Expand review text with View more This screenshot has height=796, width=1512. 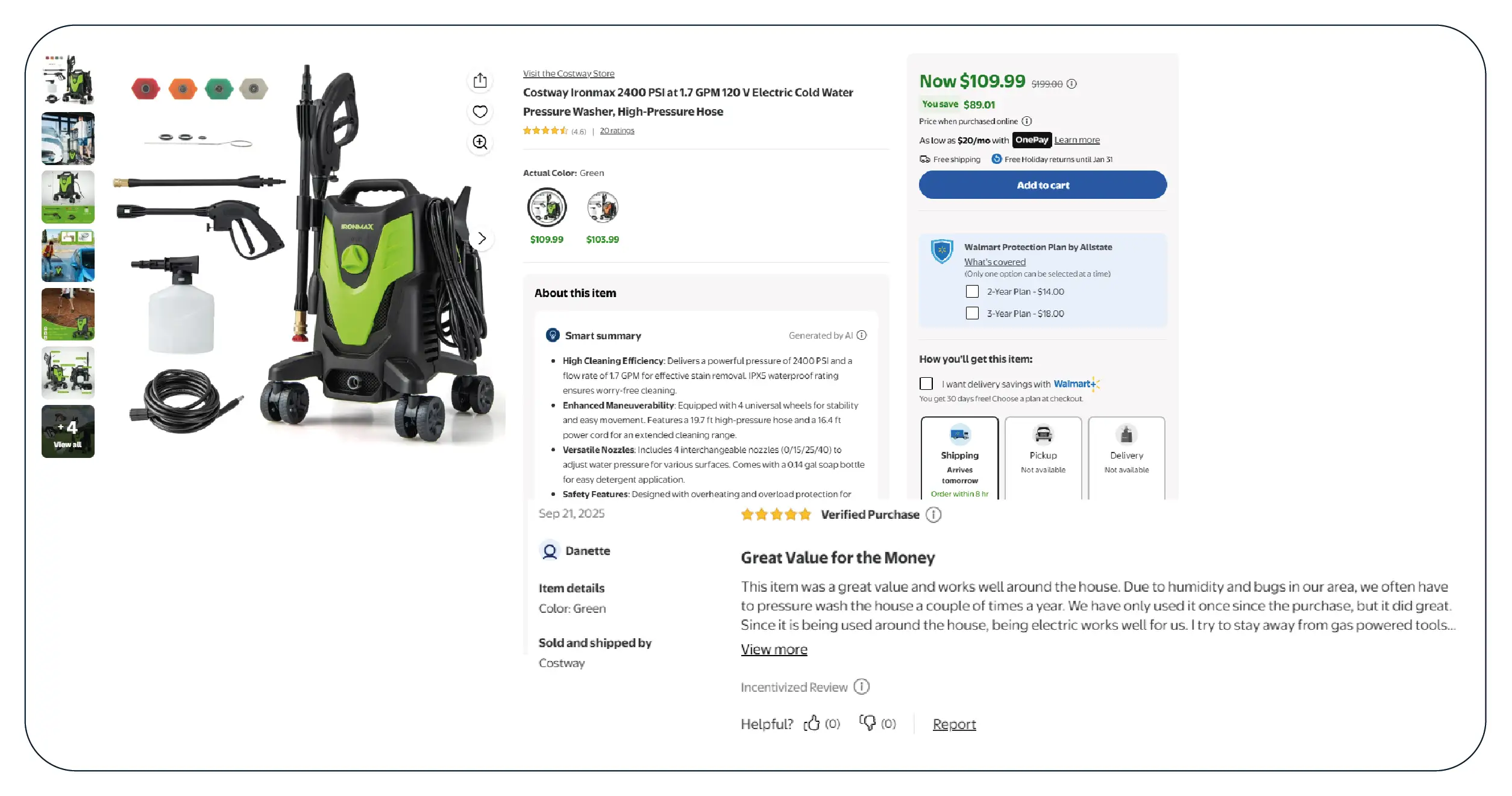tap(774, 650)
